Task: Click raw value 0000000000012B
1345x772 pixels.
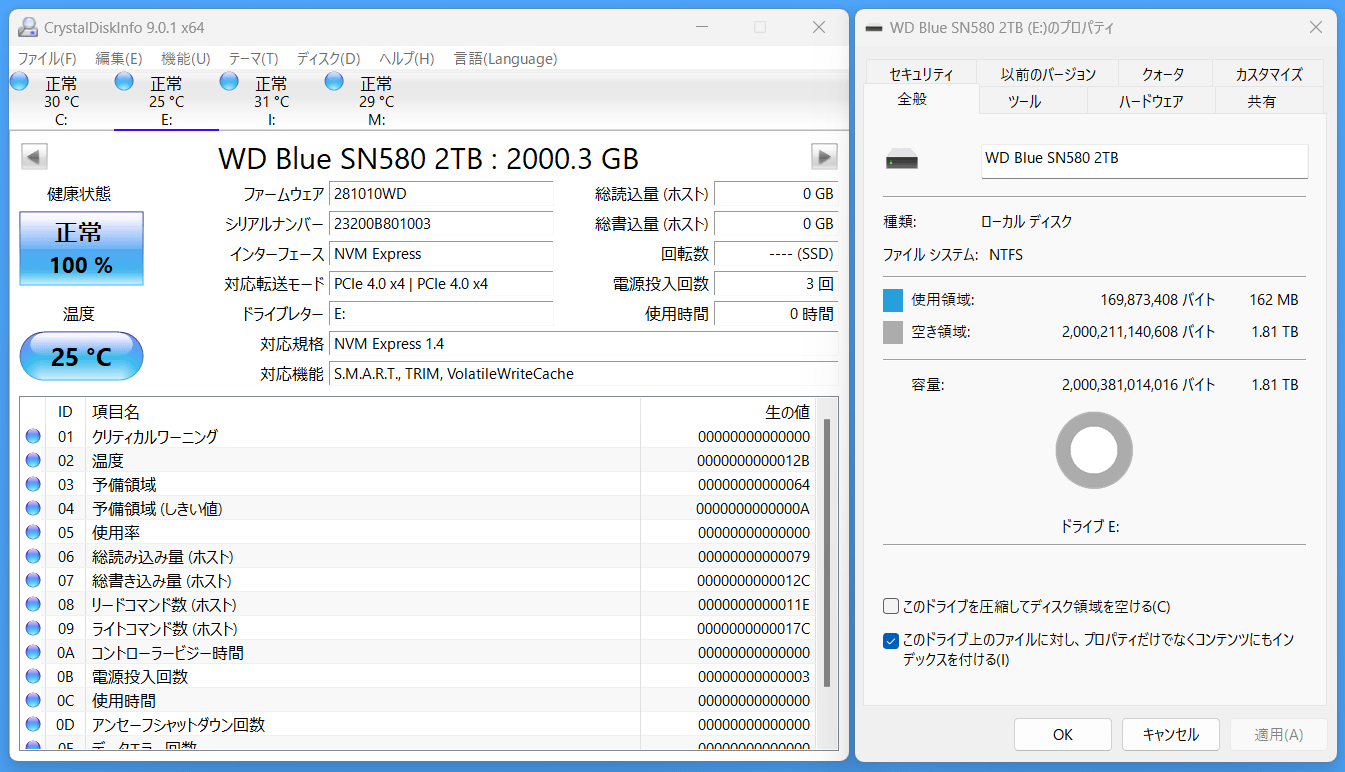Action: [x=753, y=460]
